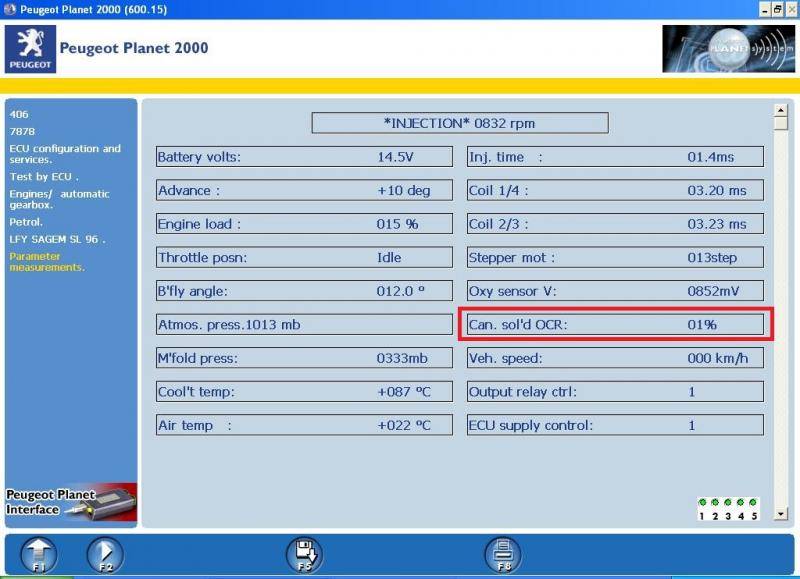Viewport: 800px width, 579px height.
Task: Click the Oxy sensor V parameter field
Action: click(615, 291)
